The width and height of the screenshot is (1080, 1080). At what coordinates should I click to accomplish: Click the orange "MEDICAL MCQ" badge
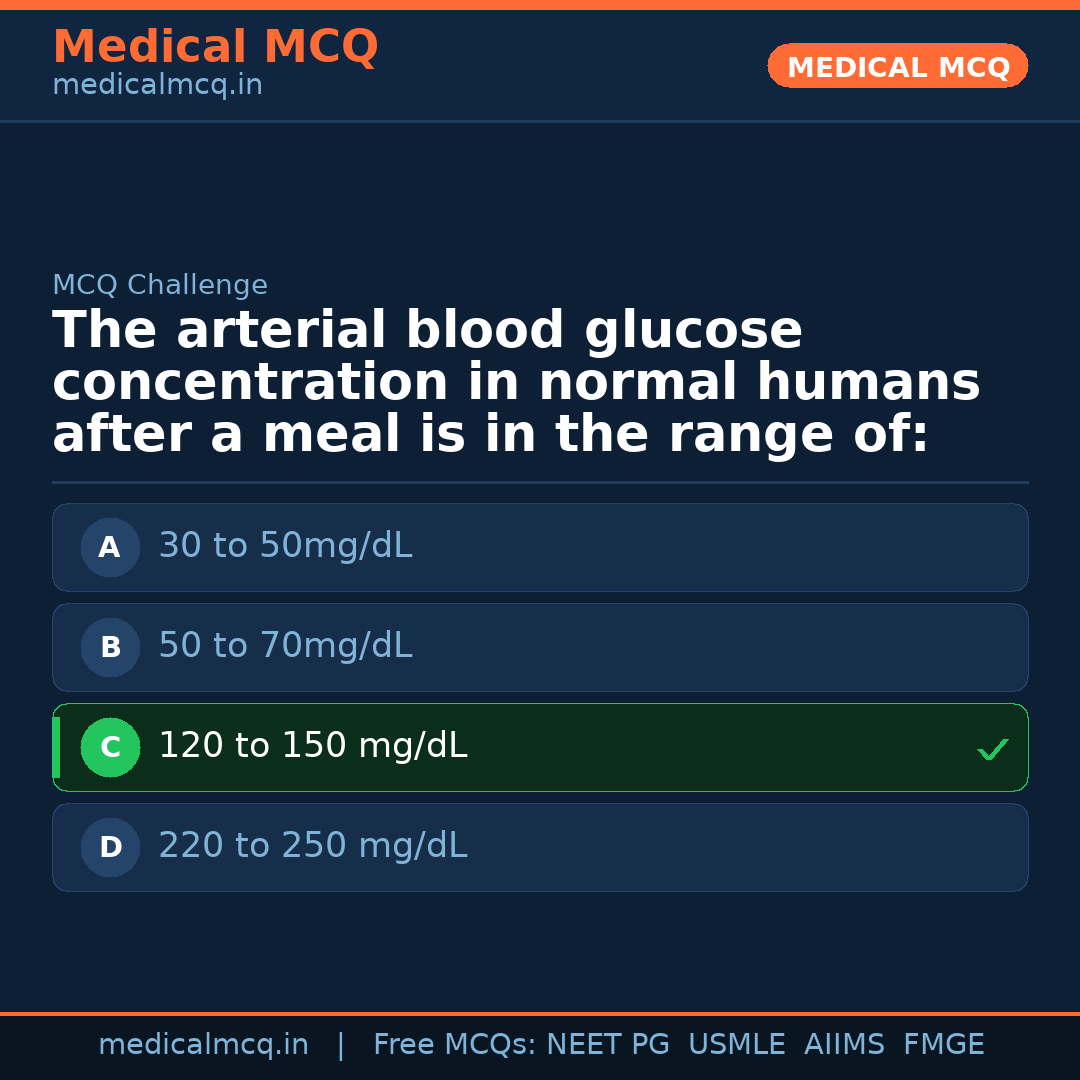[x=898, y=66]
